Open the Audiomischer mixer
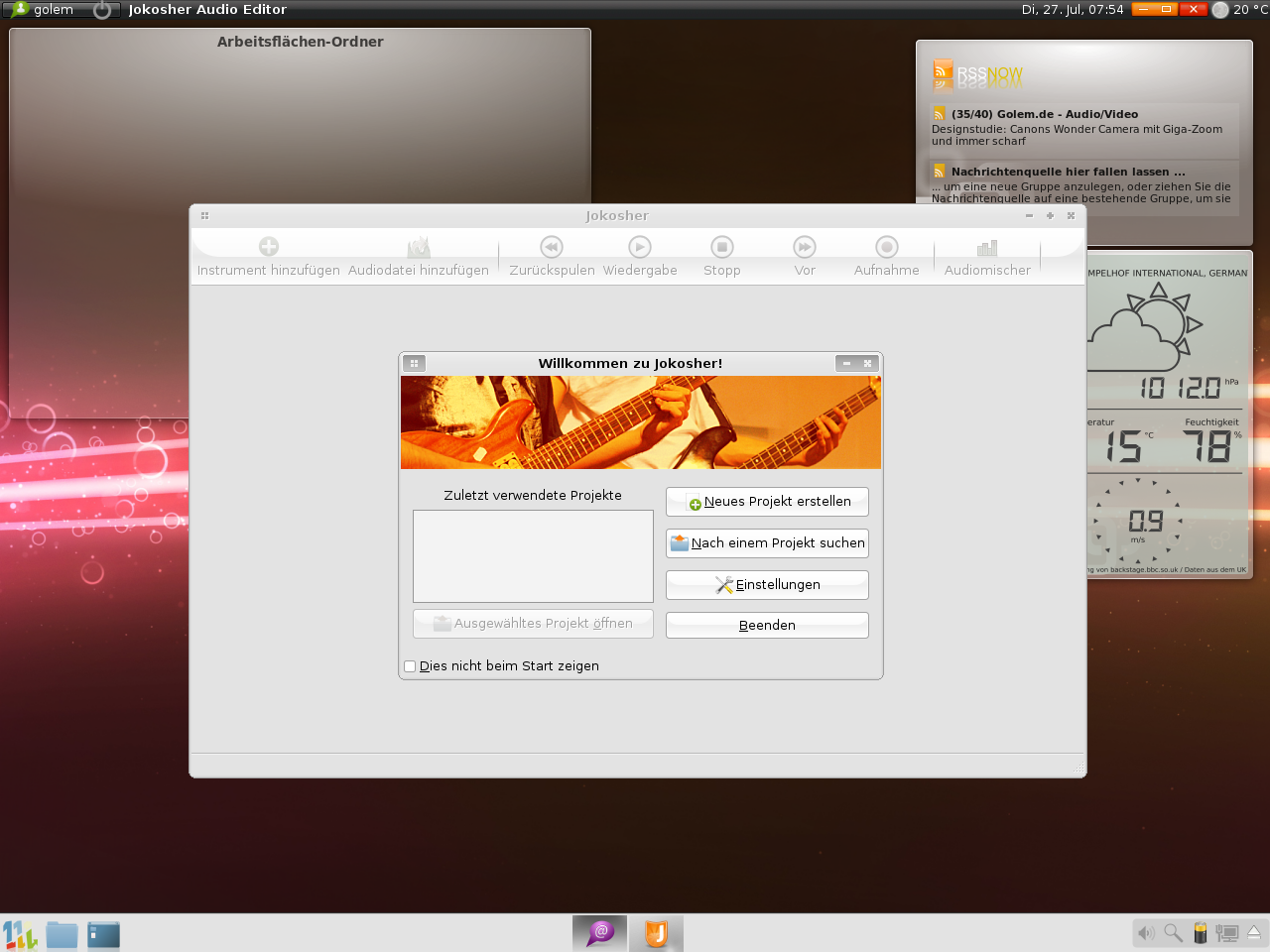Image resolution: width=1270 pixels, height=952 pixels. point(987,247)
